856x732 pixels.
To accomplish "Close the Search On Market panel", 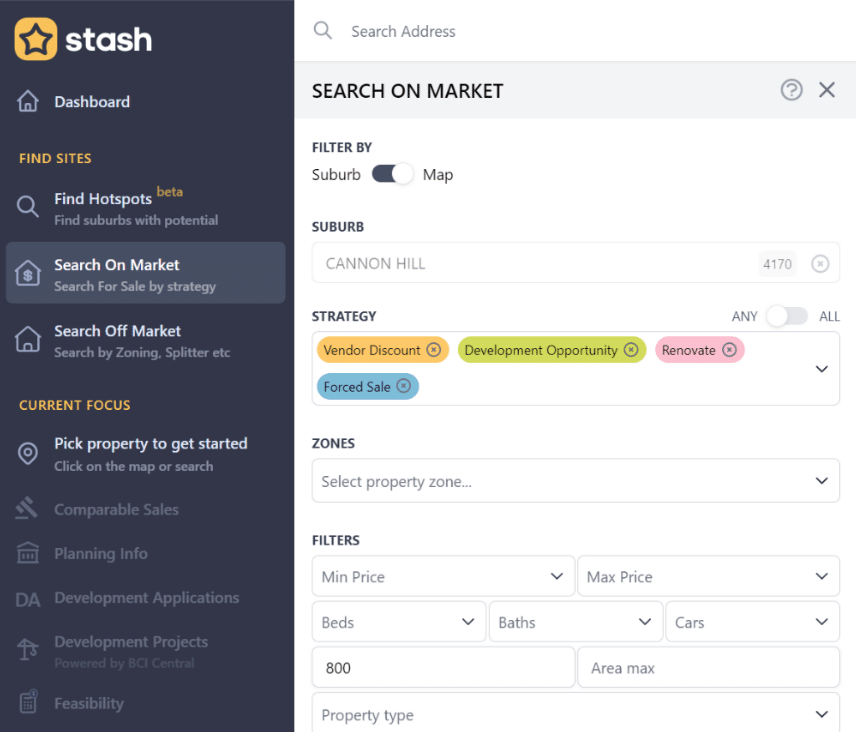I will pyautogui.click(x=827, y=90).
